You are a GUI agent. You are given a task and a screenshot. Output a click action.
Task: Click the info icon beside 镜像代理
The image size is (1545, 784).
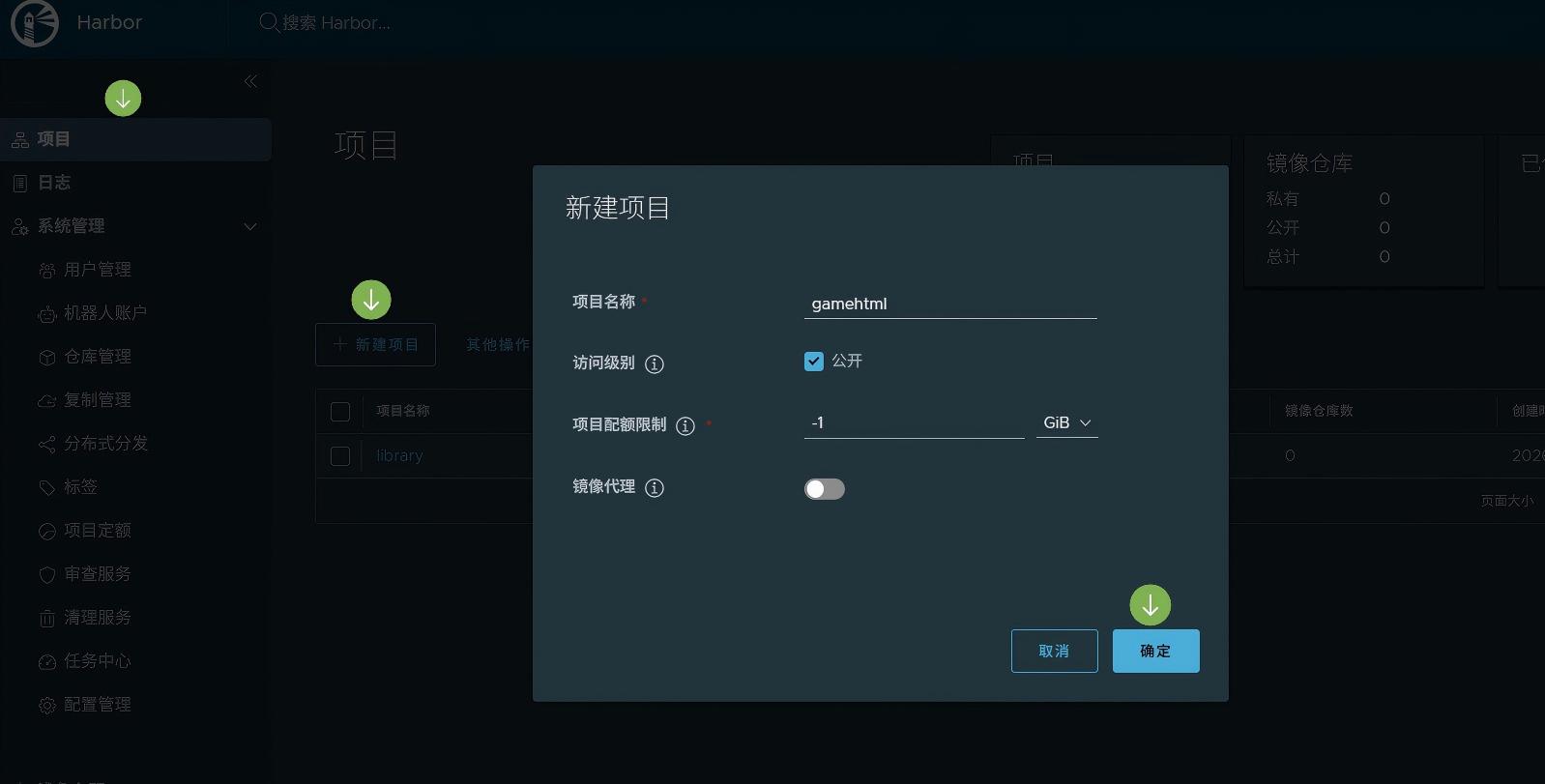pyautogui.click(x=655, y=488)
